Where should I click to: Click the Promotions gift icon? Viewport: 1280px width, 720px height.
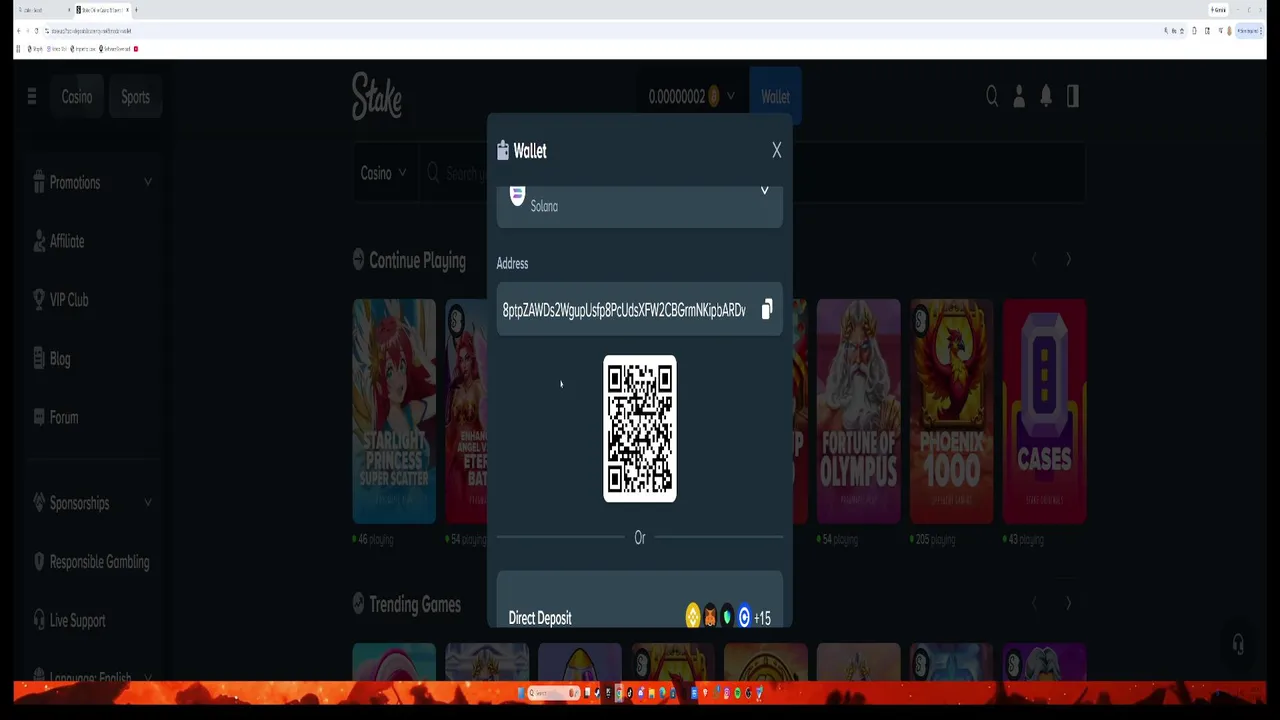(39, 182)
